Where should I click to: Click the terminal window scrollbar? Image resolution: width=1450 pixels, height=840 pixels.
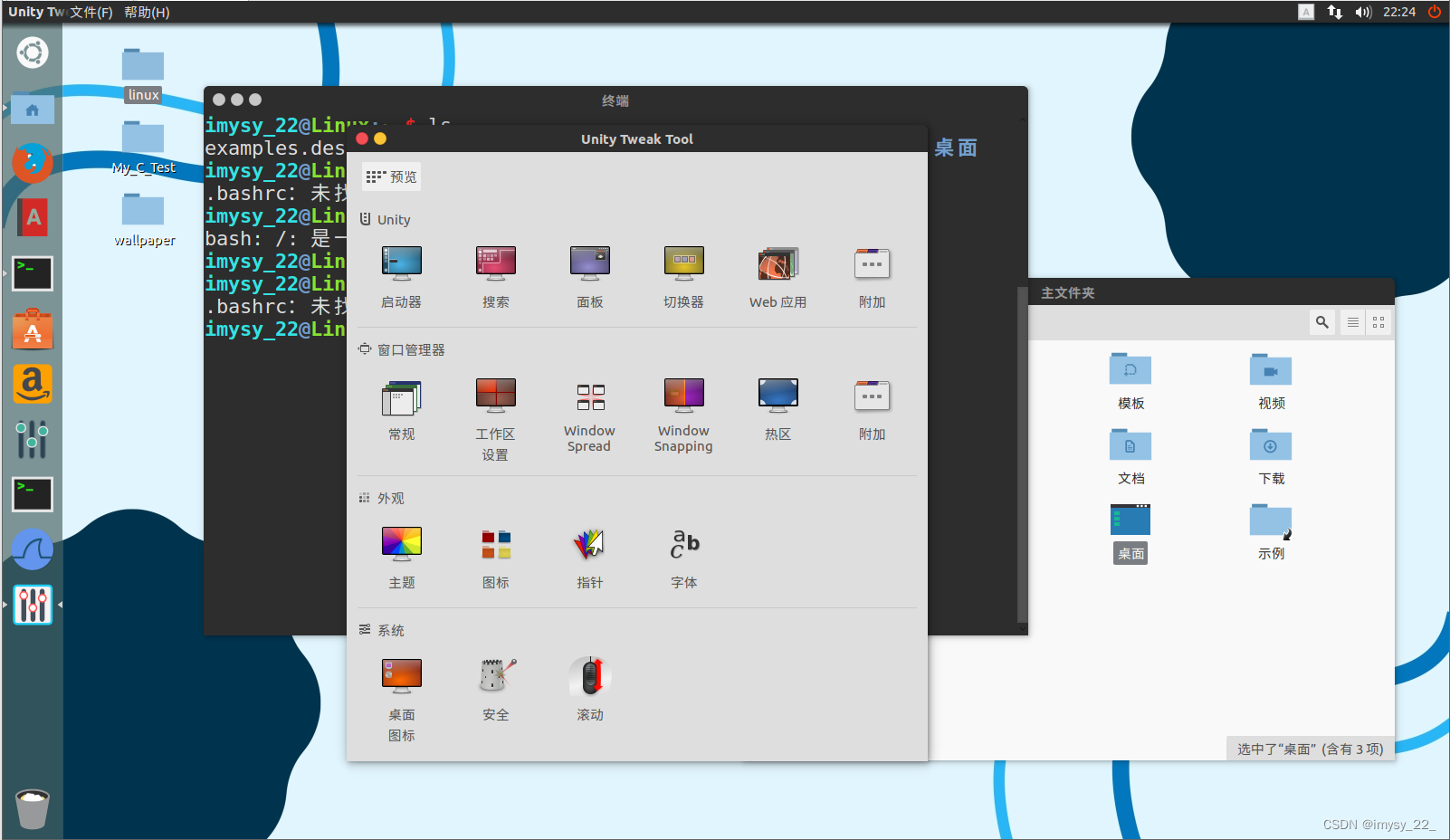click(1023, 456)
